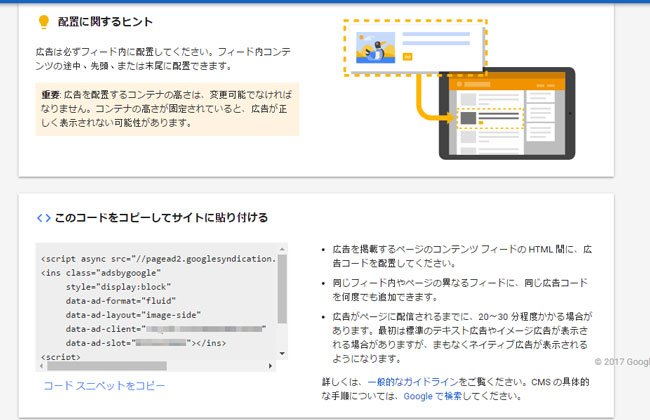Click the このコードをコピーしてサイトに貼り付ける heading
Screen dimensions: 650x420
click(161, 218)
